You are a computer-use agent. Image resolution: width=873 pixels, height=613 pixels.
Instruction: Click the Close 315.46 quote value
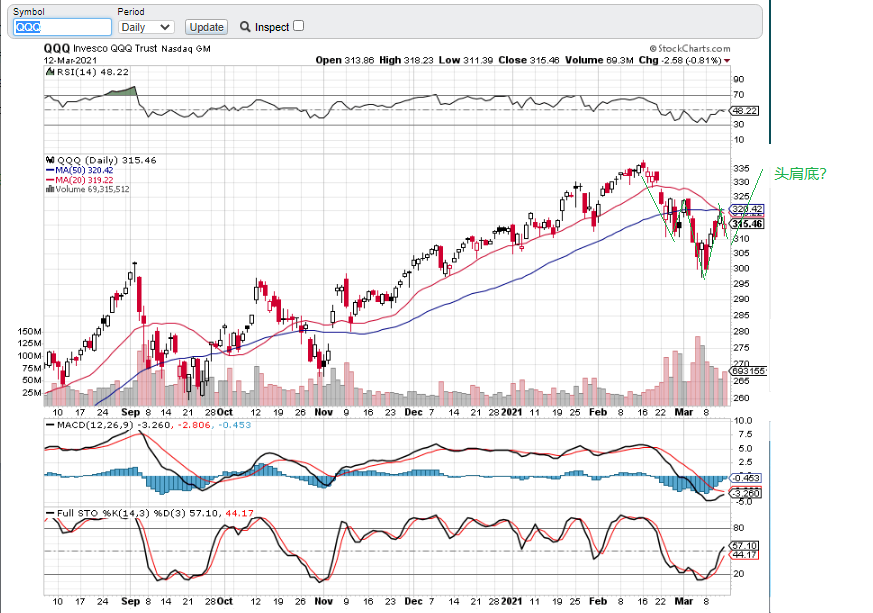(x=528, y=60)
